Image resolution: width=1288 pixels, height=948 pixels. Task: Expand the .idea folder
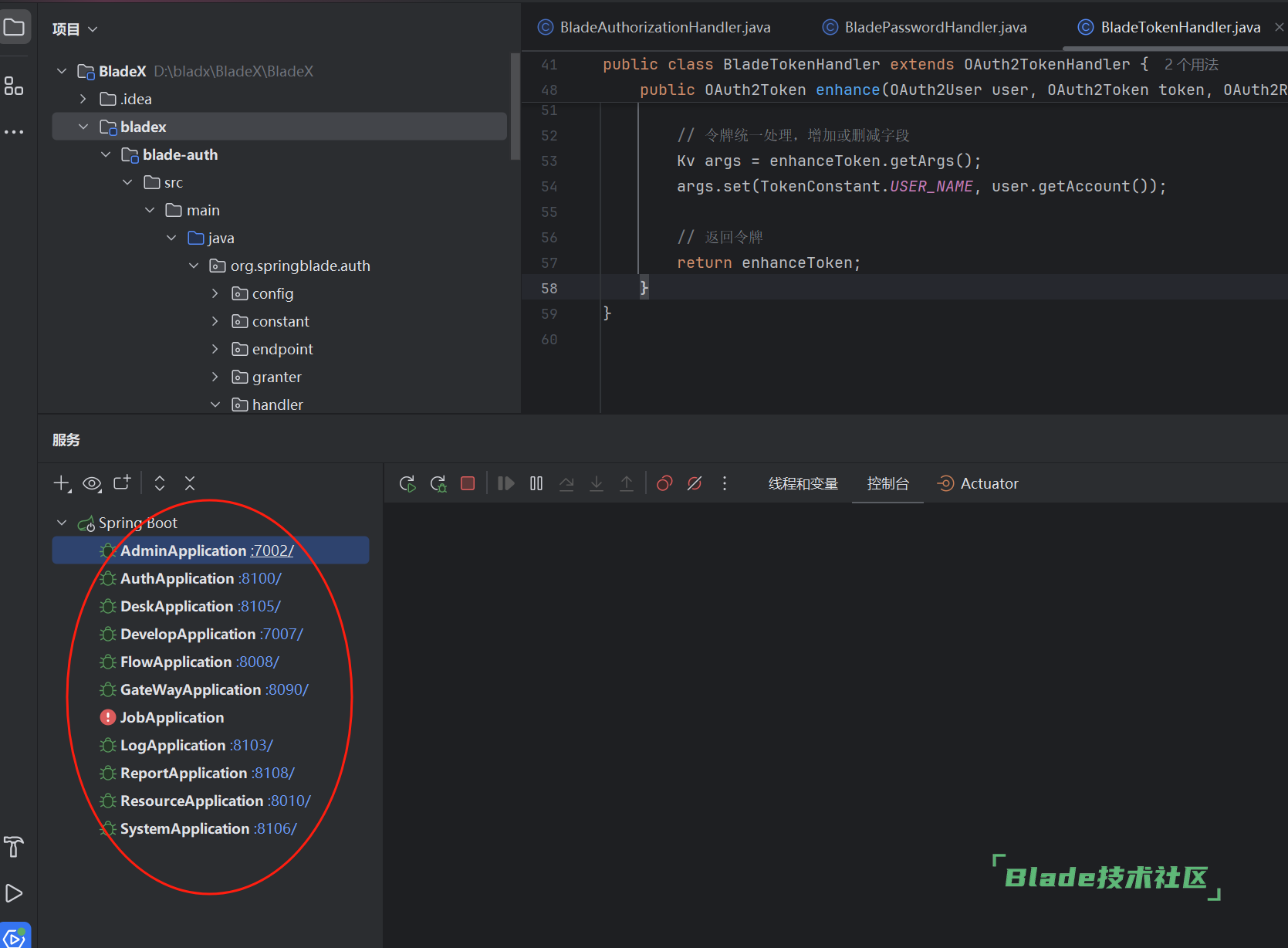(x=83, y=99)
